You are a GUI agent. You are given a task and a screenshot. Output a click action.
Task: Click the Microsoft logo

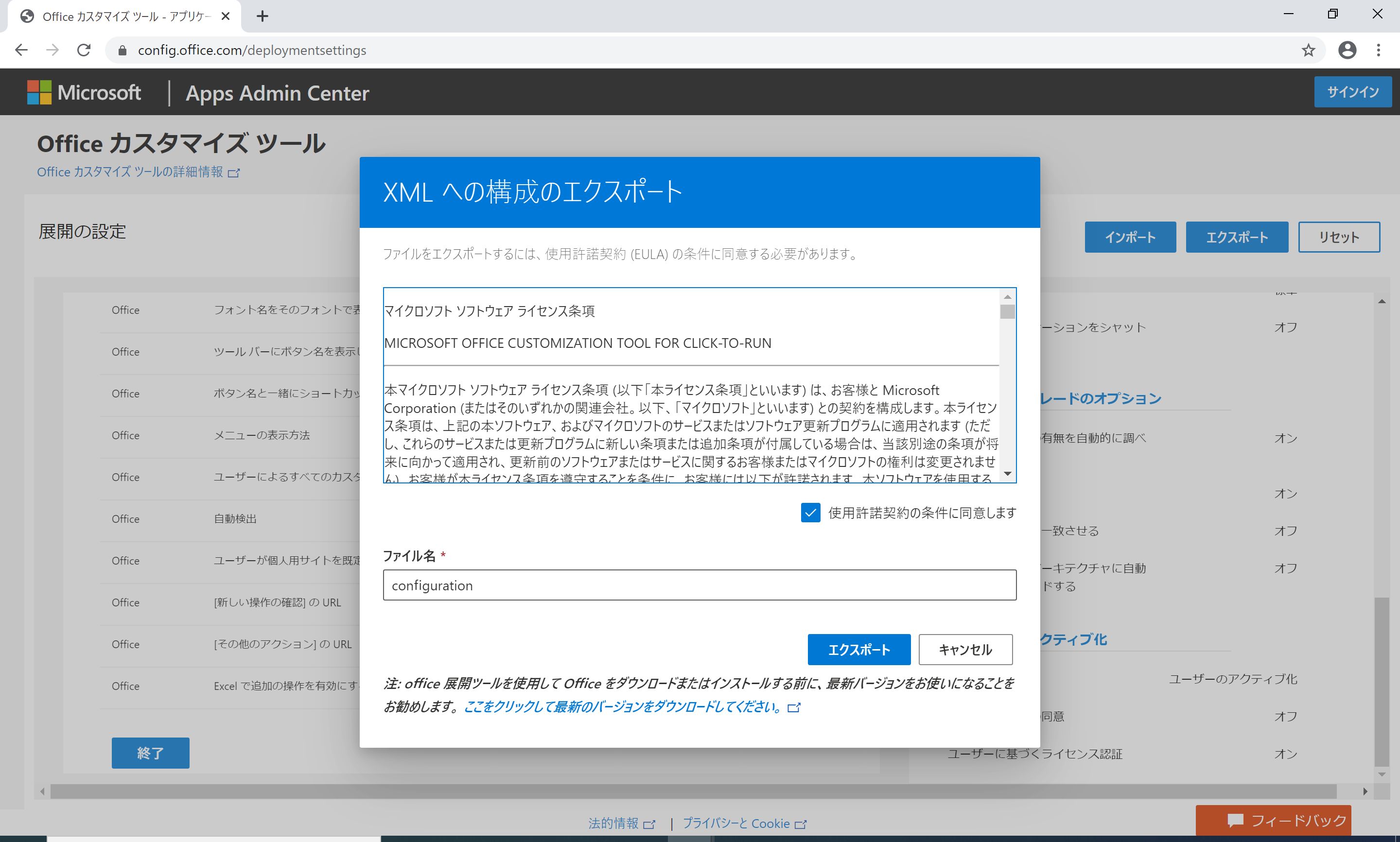pos(84,92)
